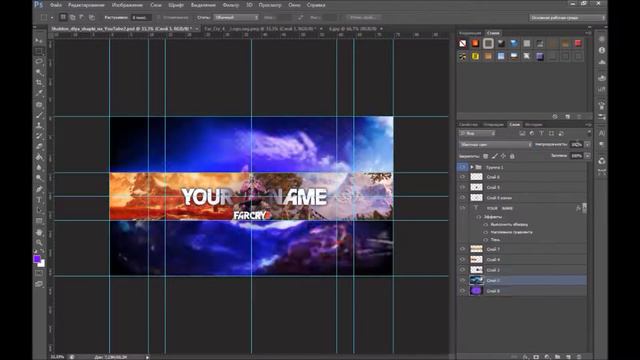Screen dimensions: 640x360
Task: Hide layer Слой 6
Action: pyautogui.click(x=462, y=177)
